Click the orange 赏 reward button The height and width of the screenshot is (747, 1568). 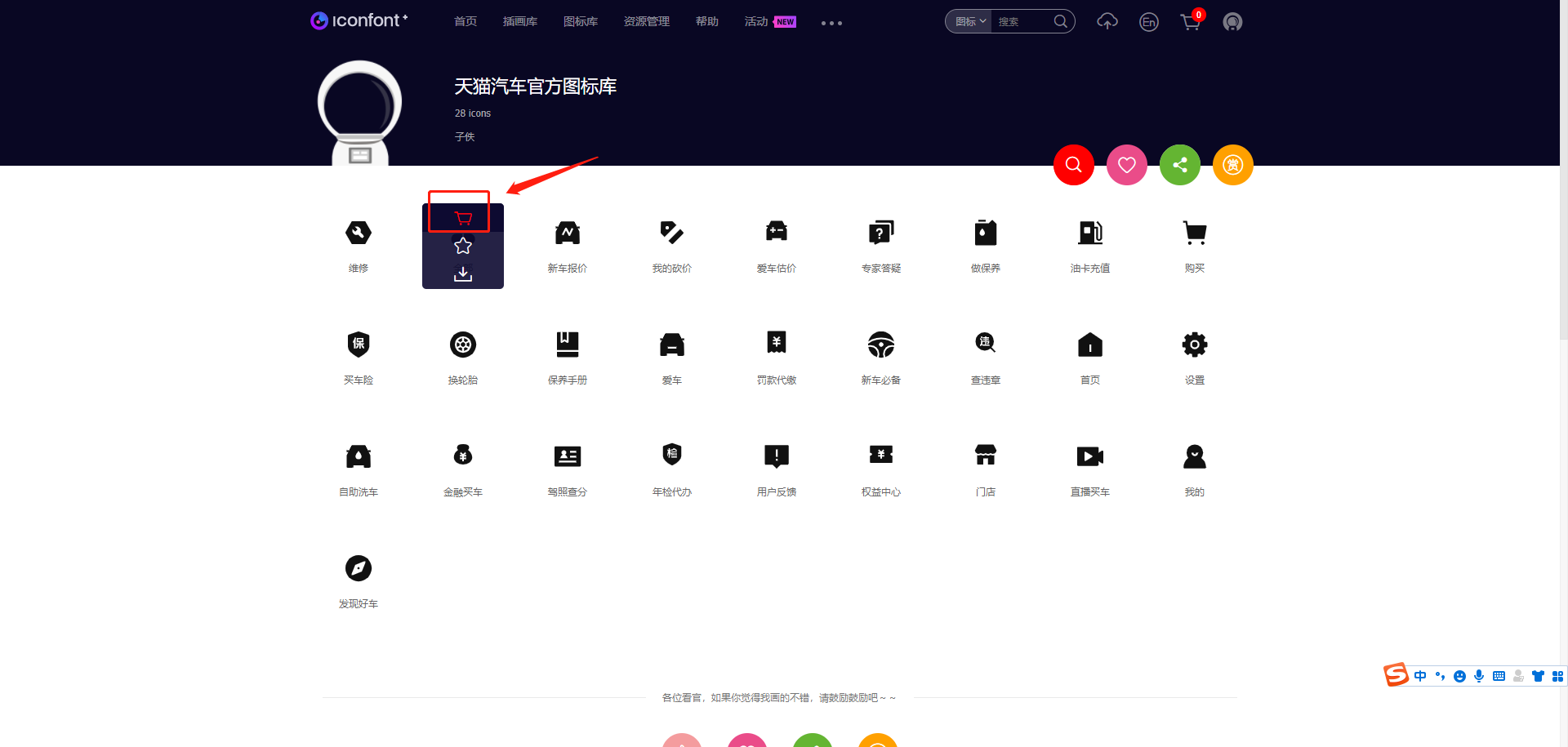click(1233, 165)
